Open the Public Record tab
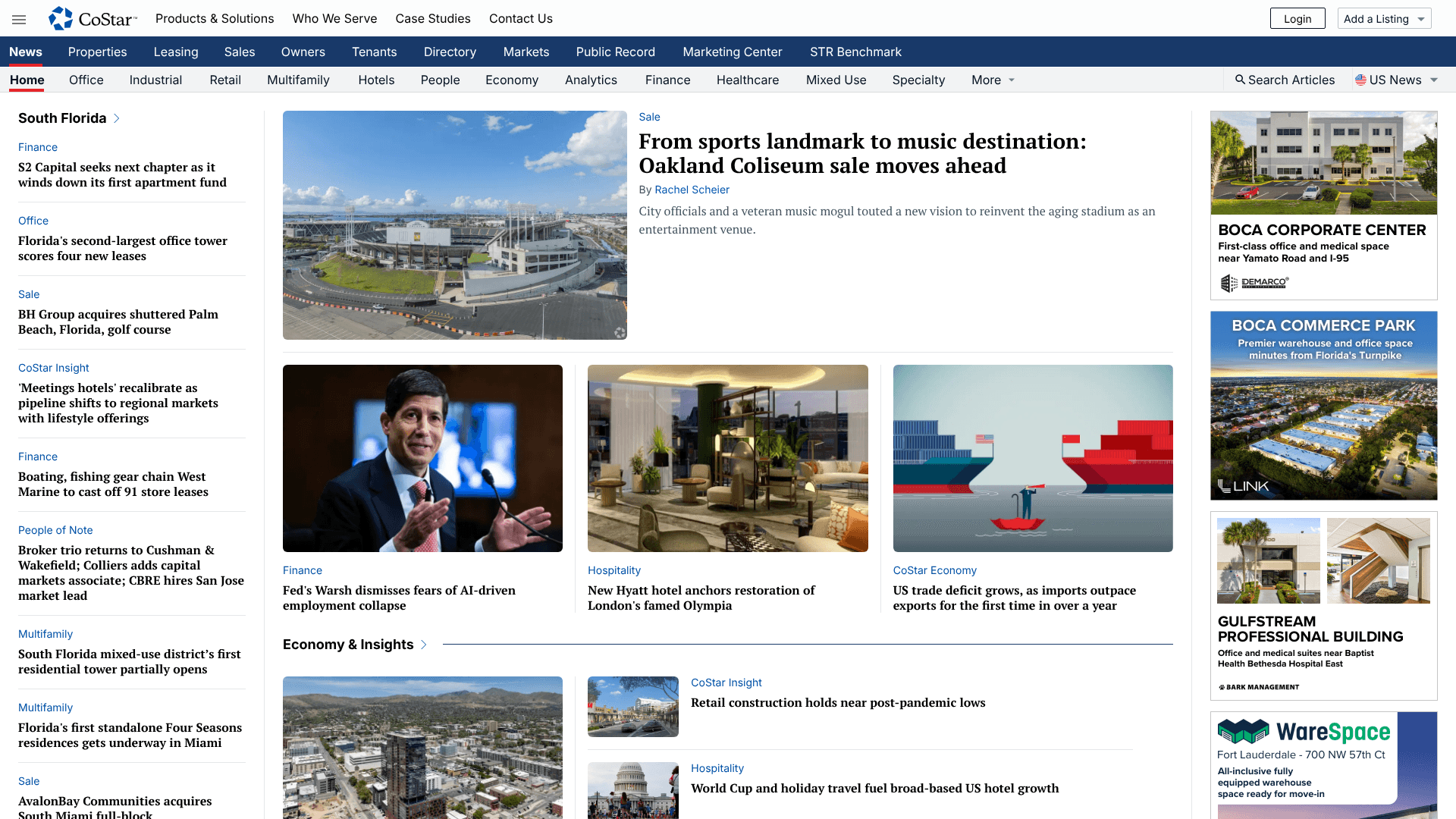Screen dimensions: 1456x819 point(615,52)
